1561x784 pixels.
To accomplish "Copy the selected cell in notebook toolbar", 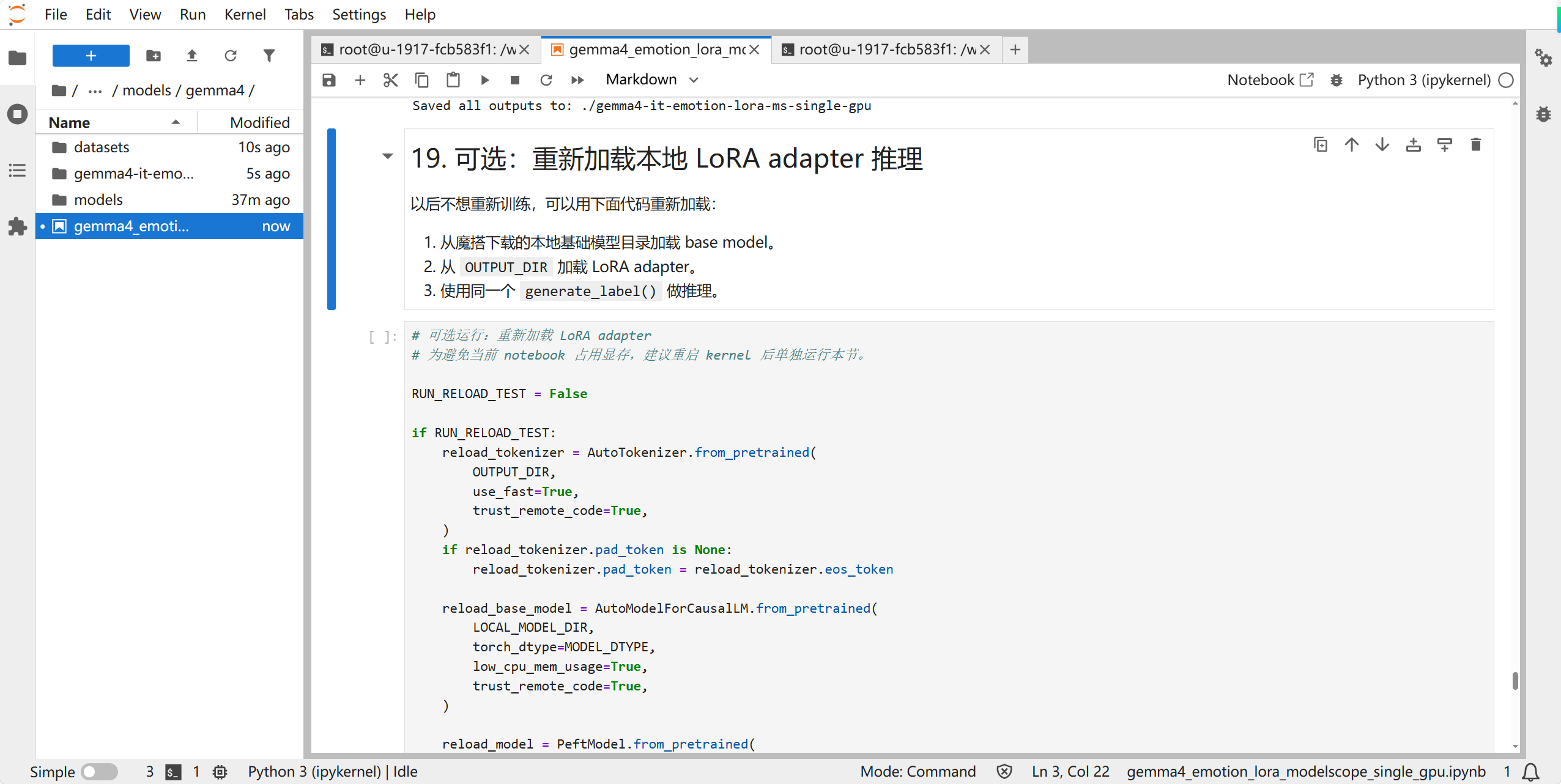I will pyautogui.click(x=422, y=80).
